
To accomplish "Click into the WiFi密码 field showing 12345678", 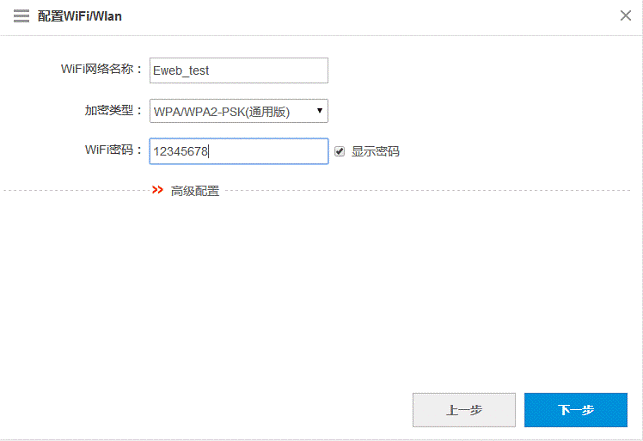I will [x=238, y=152].
